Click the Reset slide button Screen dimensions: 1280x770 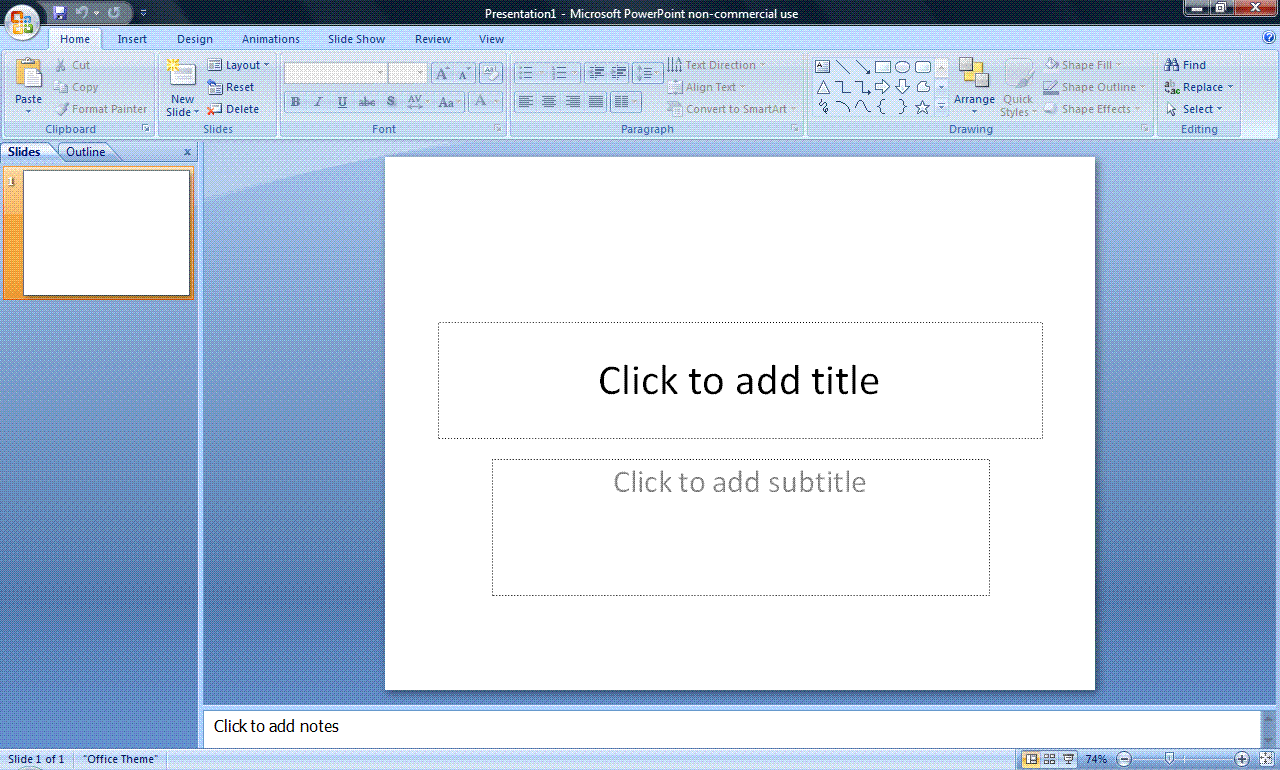click(231, 87)
